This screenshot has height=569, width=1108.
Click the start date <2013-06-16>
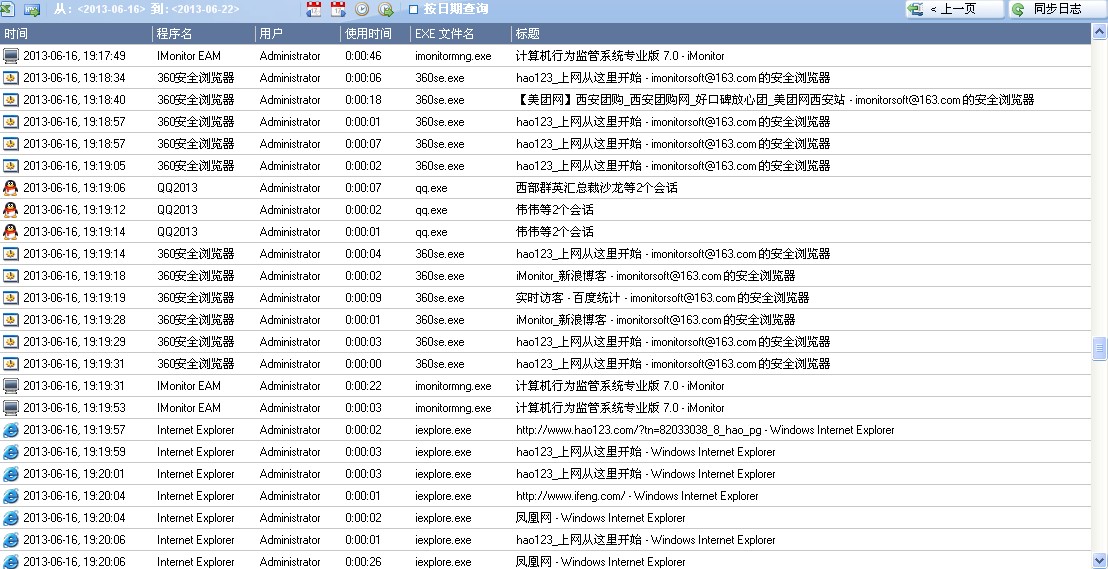pyautogui.click(x=110, y=9)
